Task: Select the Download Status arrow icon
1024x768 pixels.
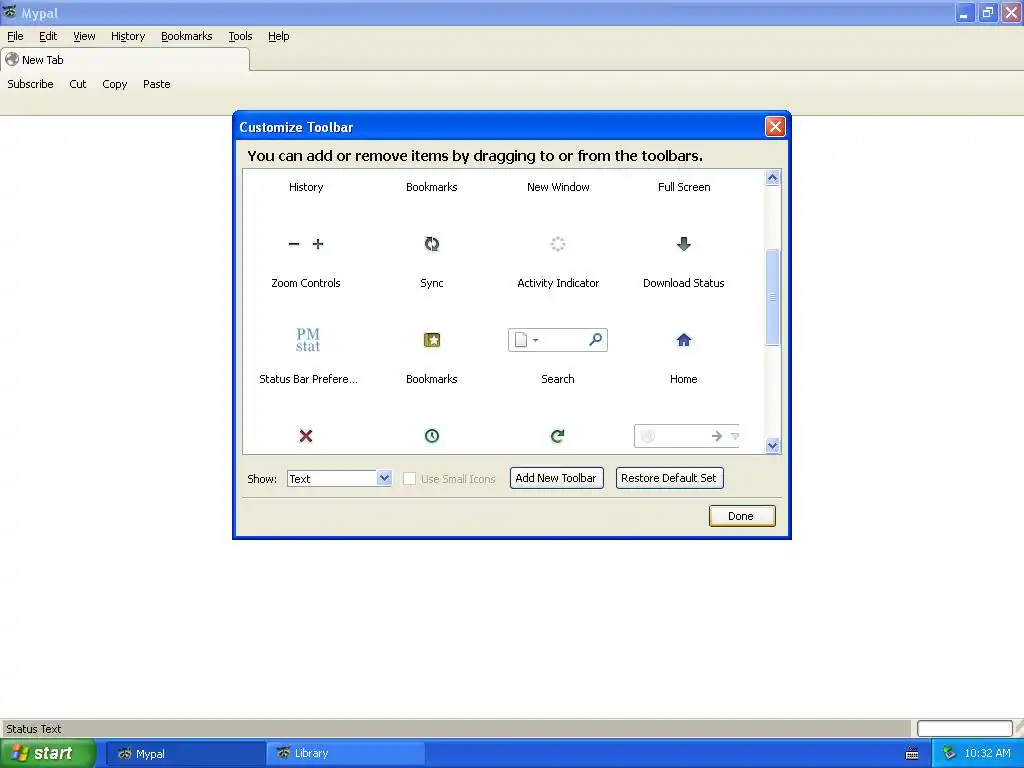Action: pyautogui.click(x=684, y=244)
